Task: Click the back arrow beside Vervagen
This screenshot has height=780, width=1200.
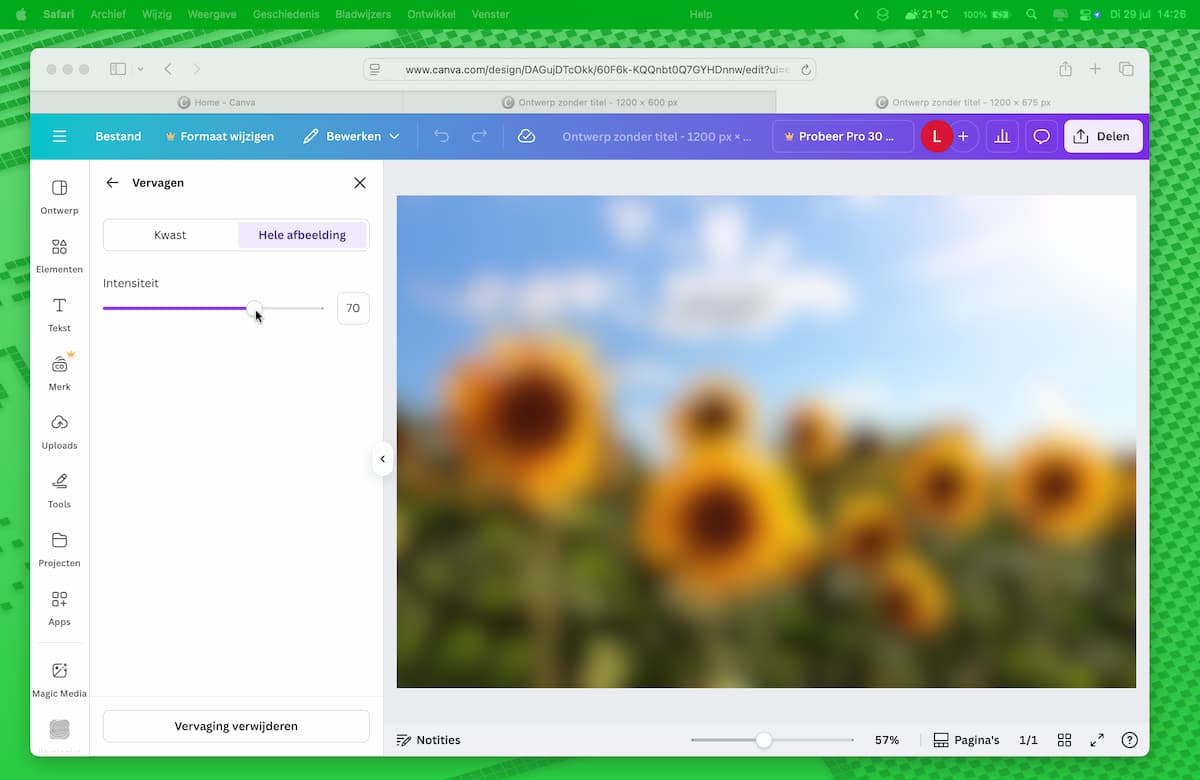Action: click(x=112, y=183)
